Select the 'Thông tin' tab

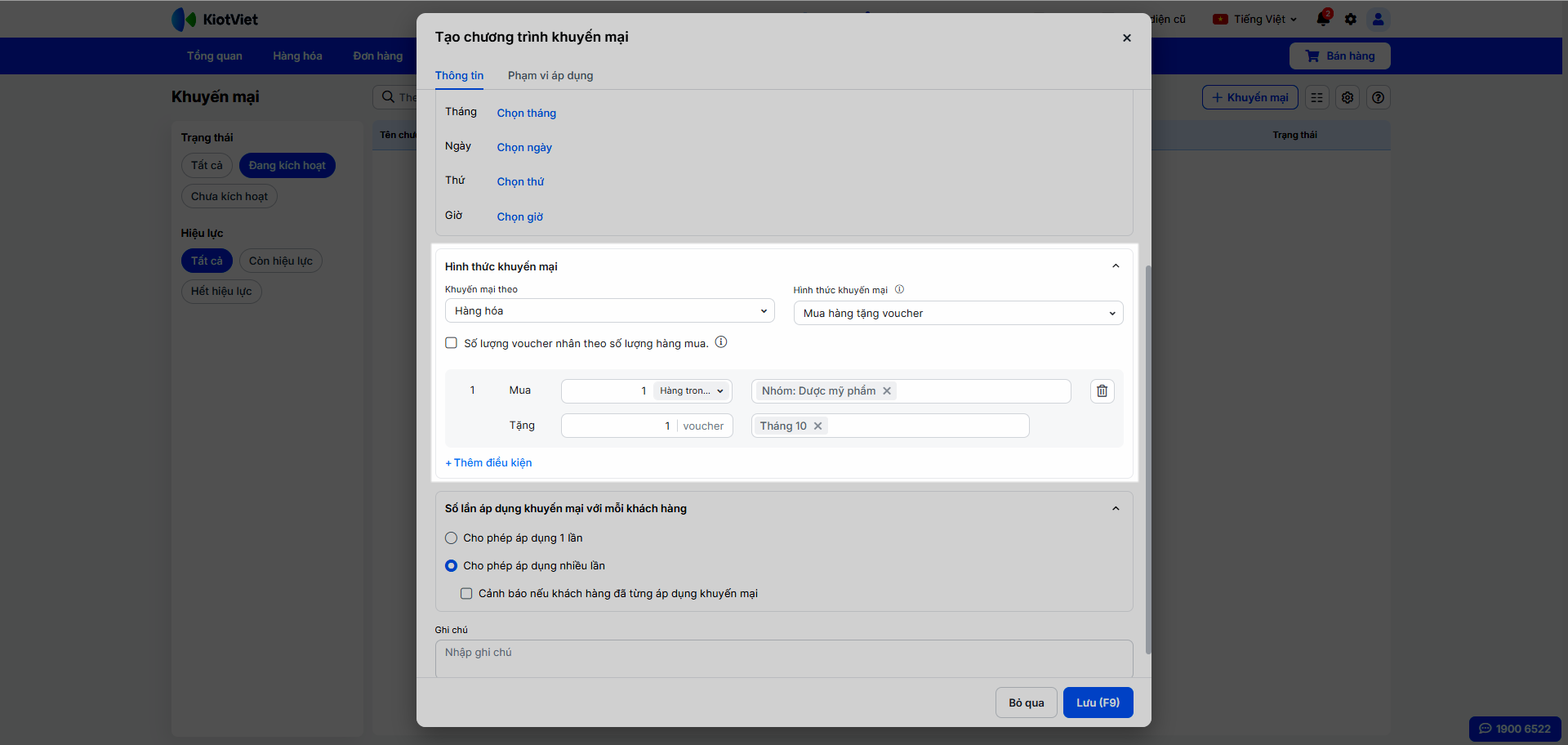(459, 76)
